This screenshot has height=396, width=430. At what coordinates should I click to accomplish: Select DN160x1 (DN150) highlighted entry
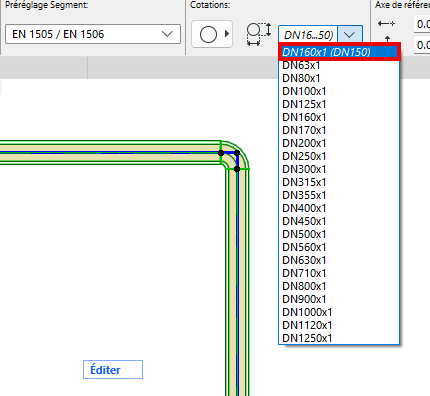339,52
